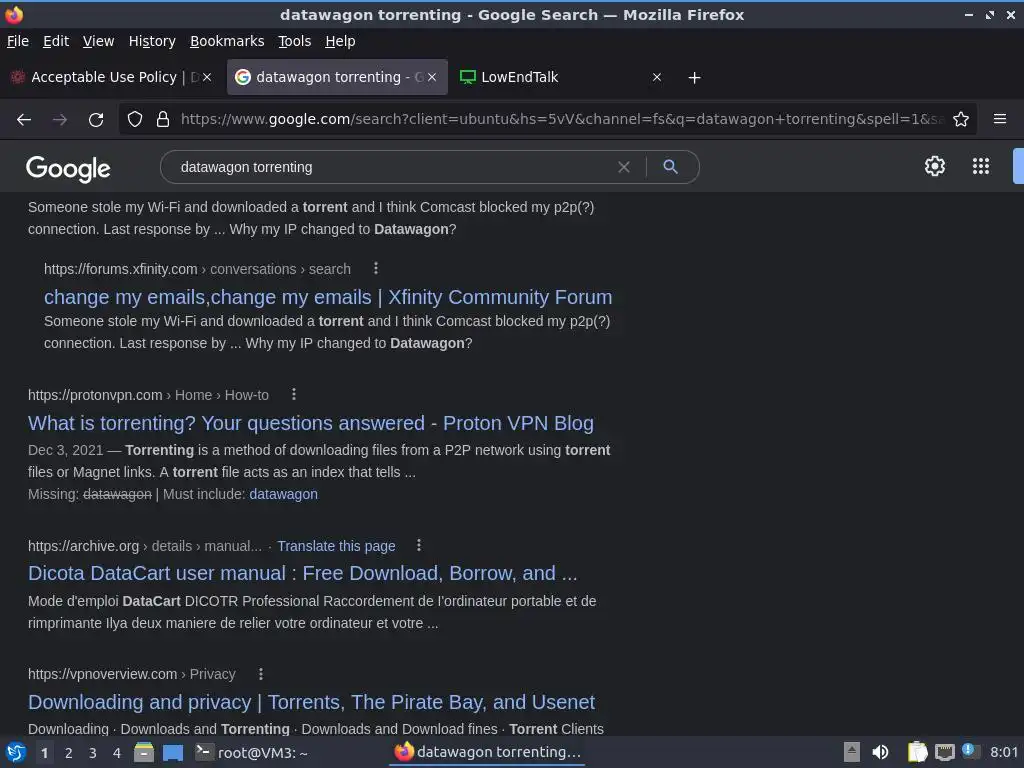Open the History menu

click(152, 41)
